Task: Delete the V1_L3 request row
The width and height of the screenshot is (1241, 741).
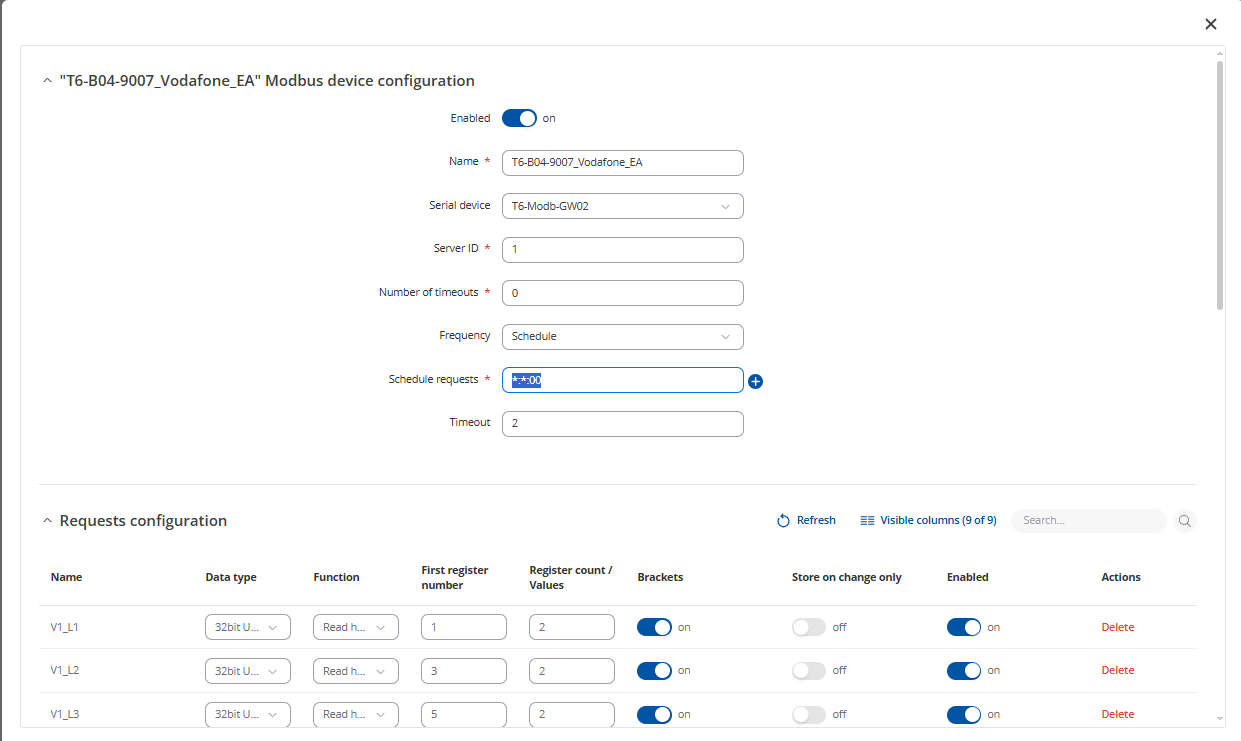Action: tap(1117, 714)
